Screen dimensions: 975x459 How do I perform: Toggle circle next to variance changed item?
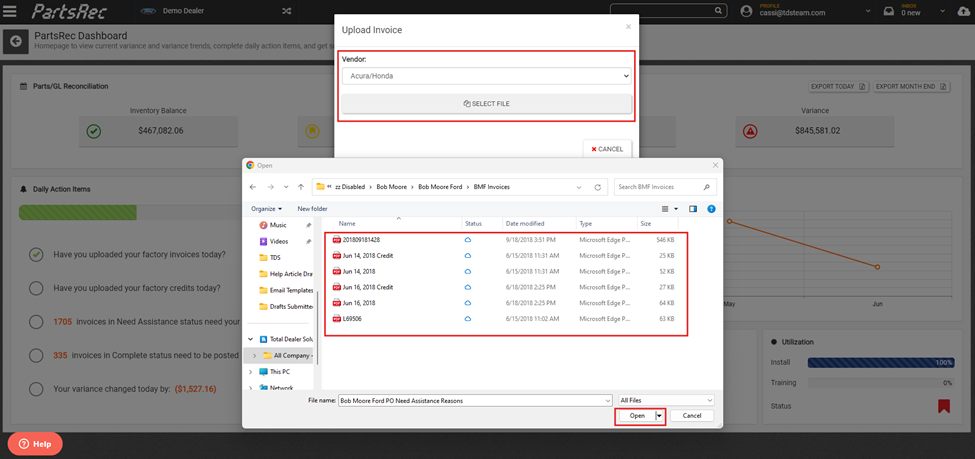pyautogui.click(x=36, y=389)
